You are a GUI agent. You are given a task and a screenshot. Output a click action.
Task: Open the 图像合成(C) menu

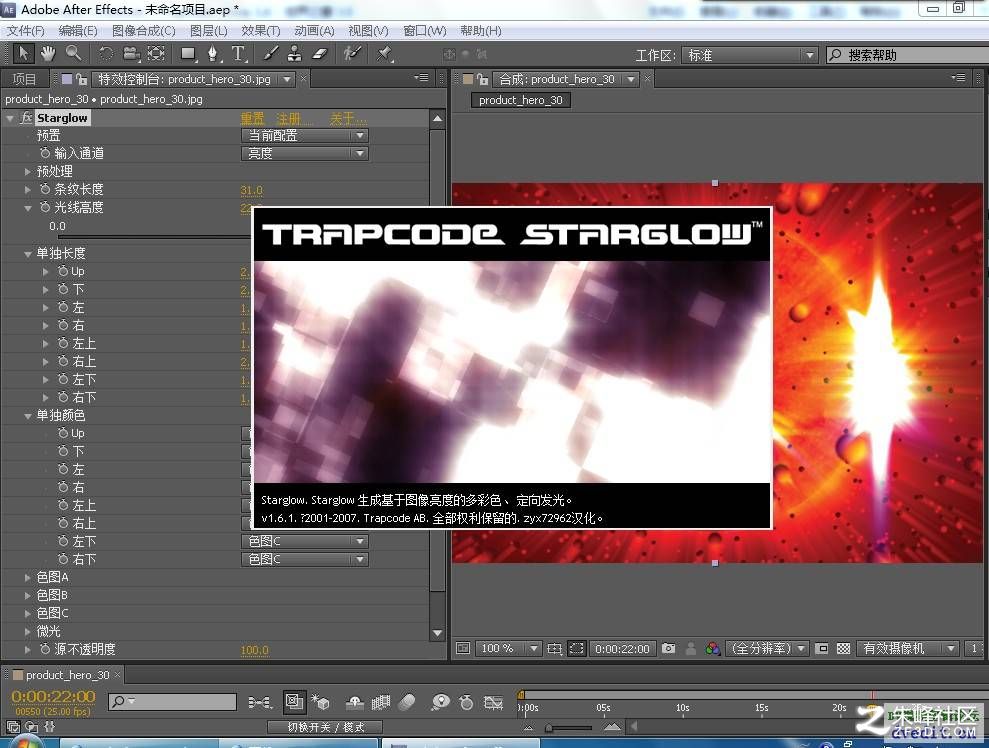click(x=143, y=31)
